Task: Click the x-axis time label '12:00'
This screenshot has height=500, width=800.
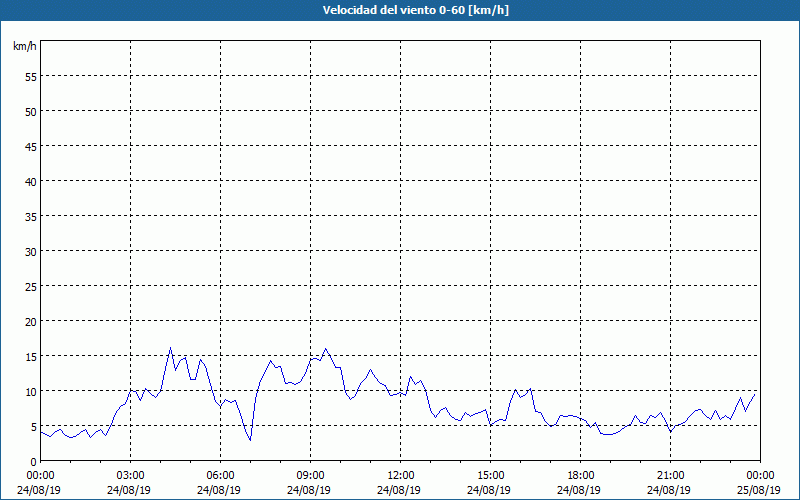Action: pyautogui.click(x=401, y=476)
